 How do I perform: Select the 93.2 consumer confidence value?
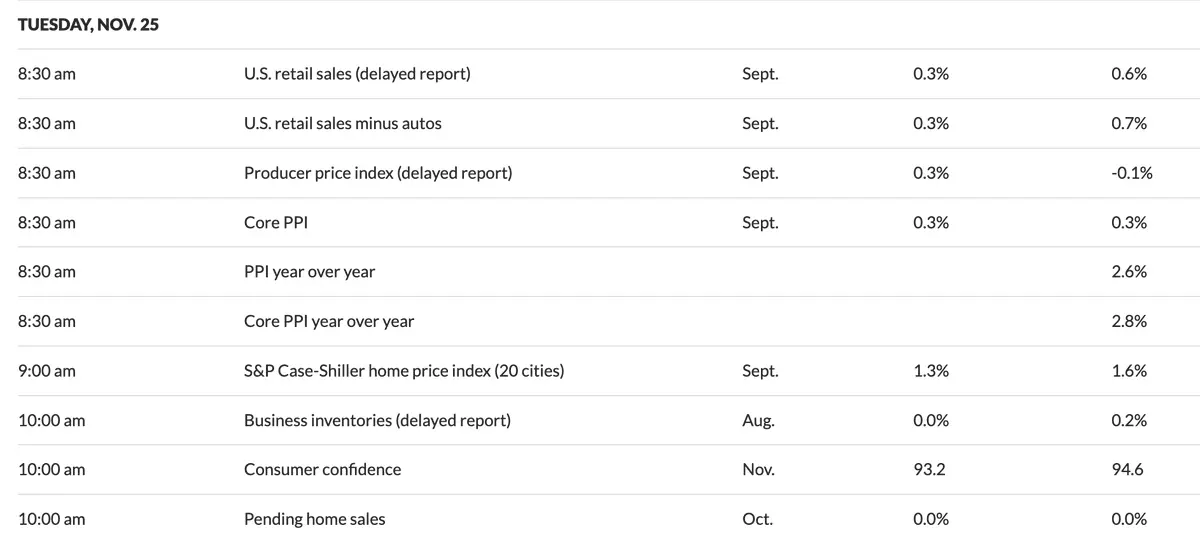929,470
